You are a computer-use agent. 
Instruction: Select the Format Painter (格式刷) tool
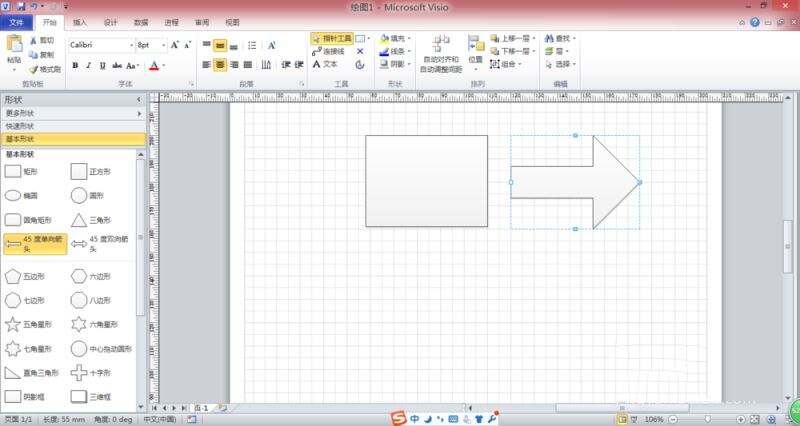pos(45,69)
